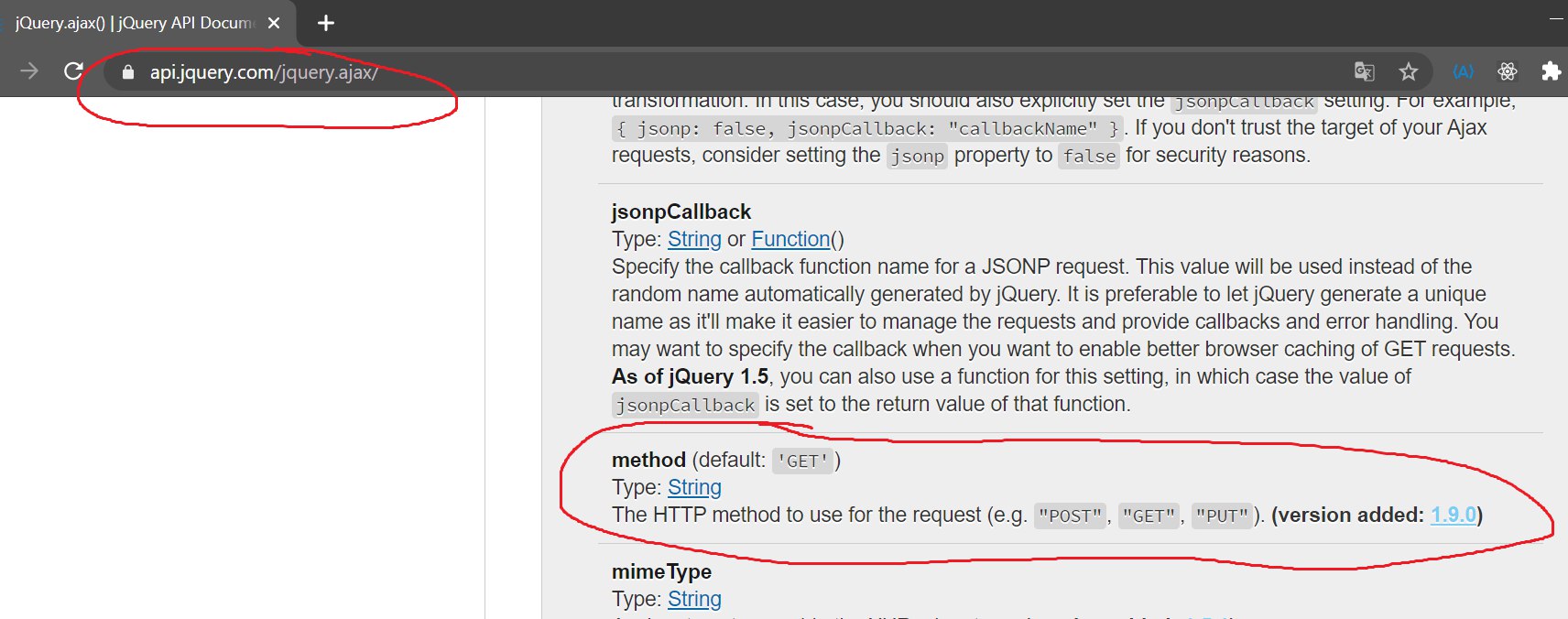Click the lock site-info icon
The width and height of the screenshot is (1568, 619).
128,72
